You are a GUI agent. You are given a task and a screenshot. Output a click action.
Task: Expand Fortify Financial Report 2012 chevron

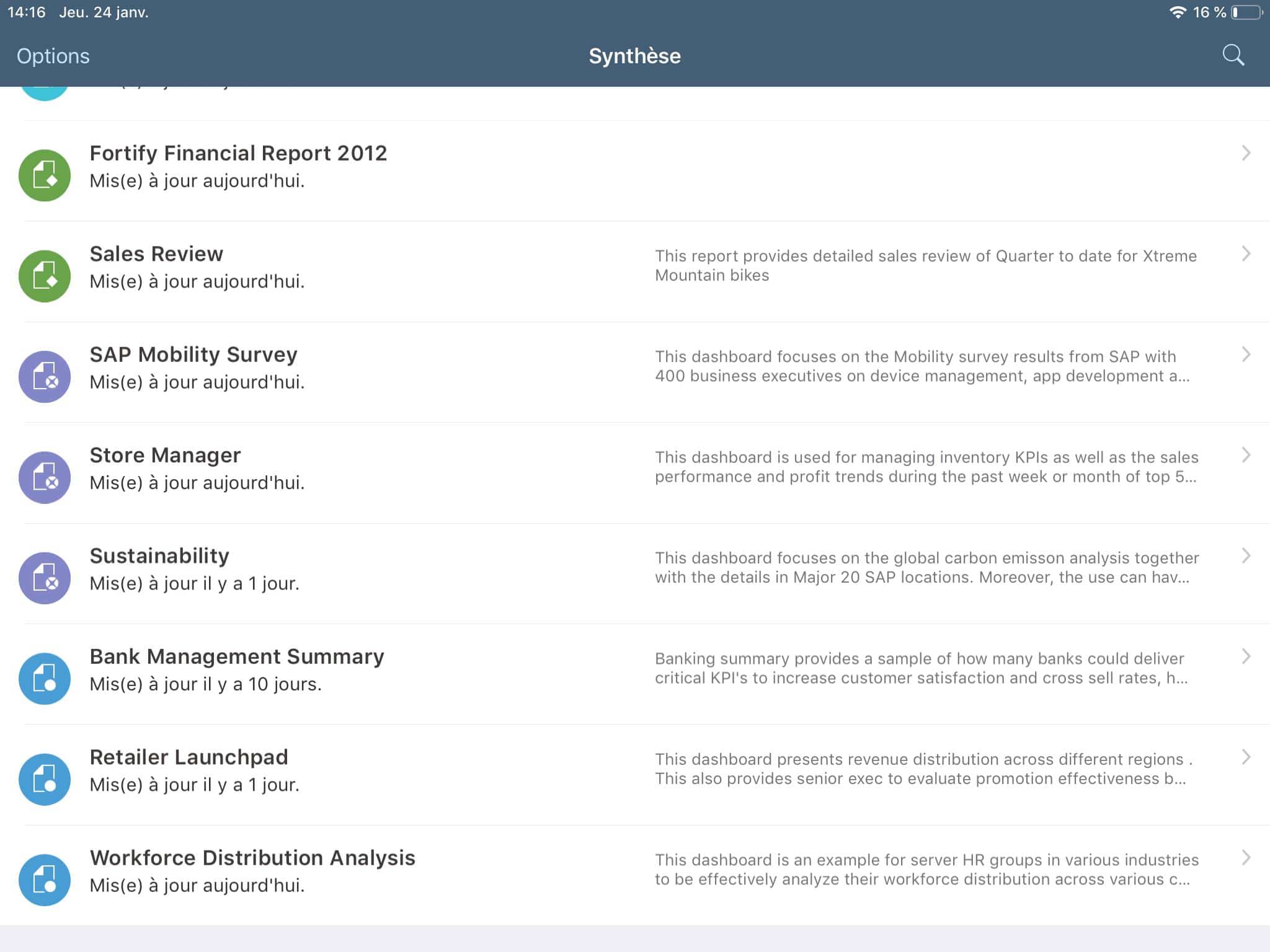[1246, 153]
